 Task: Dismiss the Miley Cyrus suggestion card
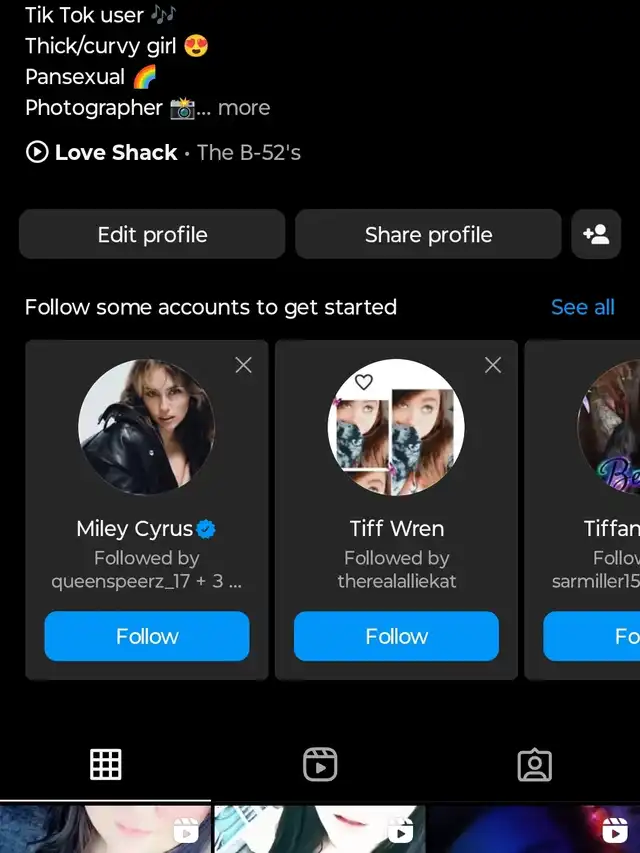click(243, 365)
